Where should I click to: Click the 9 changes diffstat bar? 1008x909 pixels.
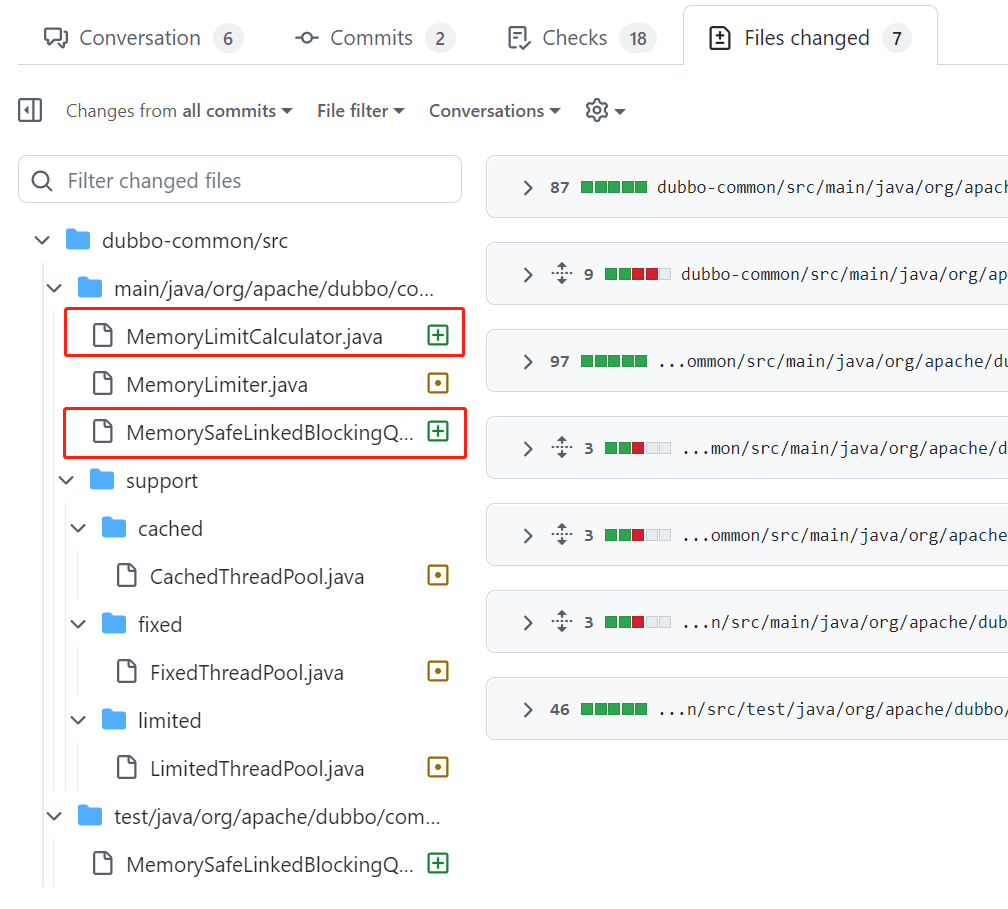pyautogui.click(x=638, y=274)
